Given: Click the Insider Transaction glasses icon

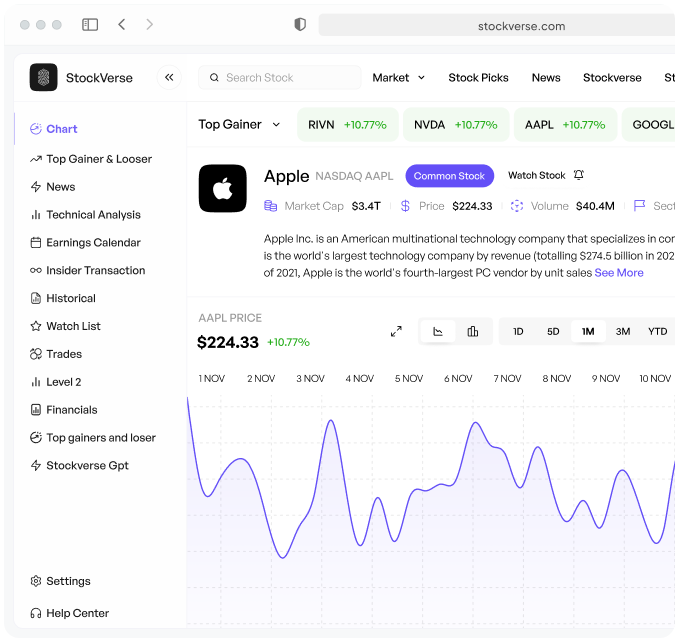Looking at the screenshot, I should (x=36, y=270).
